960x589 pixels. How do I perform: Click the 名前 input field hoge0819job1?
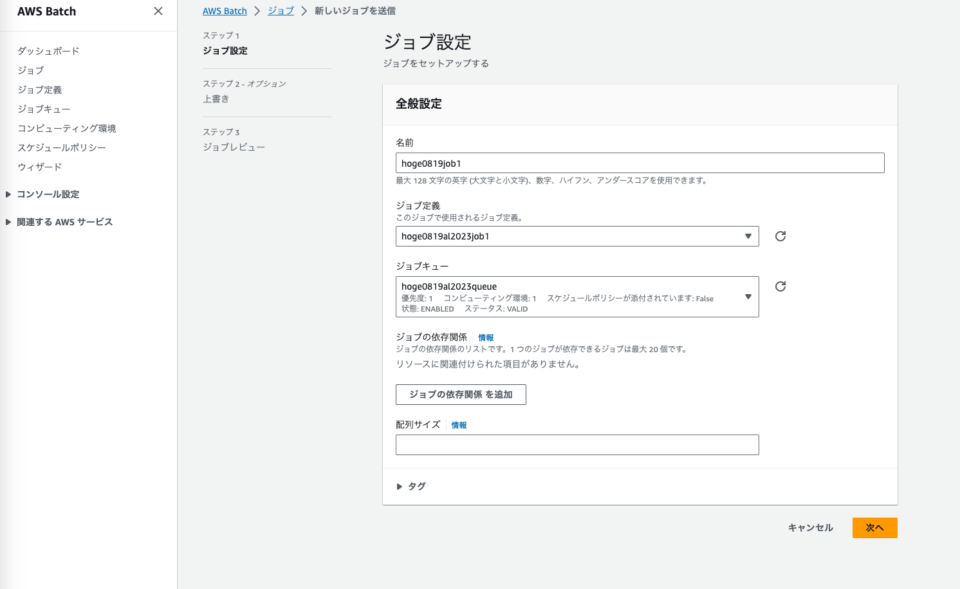[x=640, y=163]
